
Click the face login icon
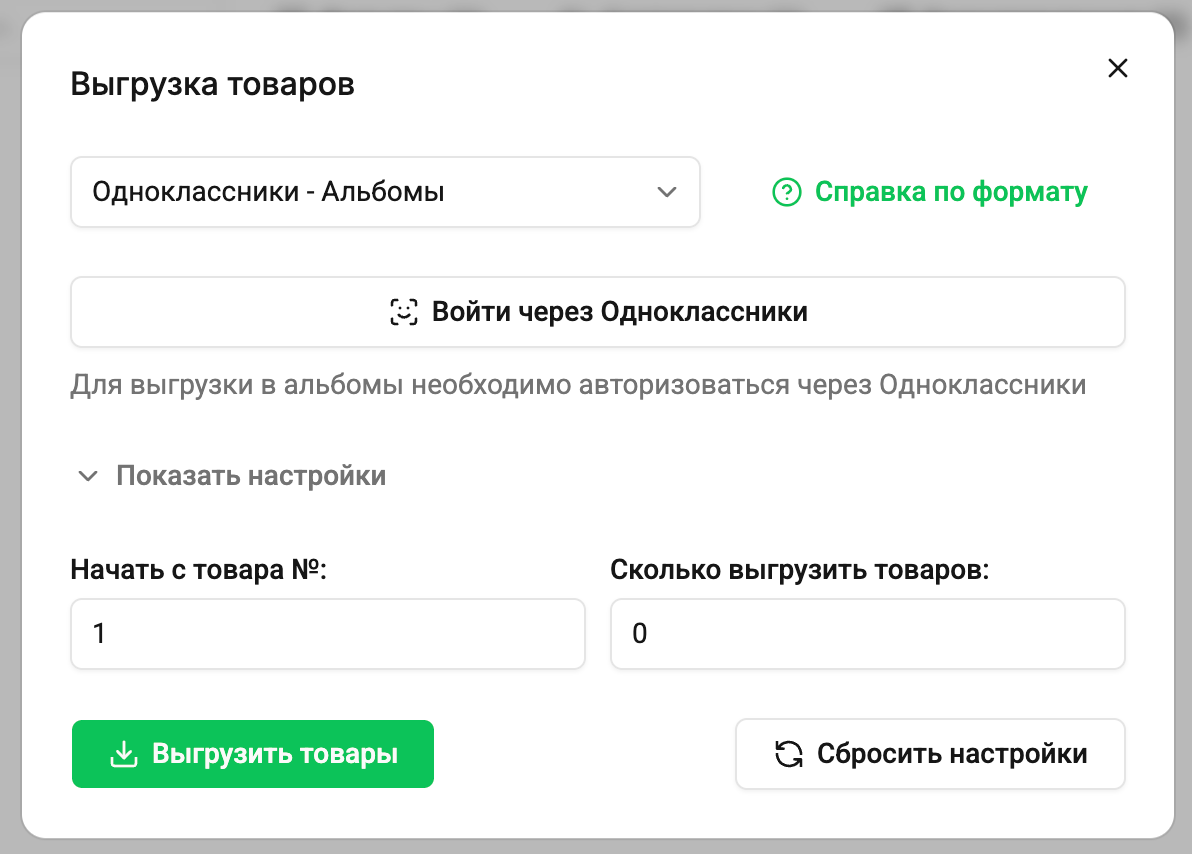click(x=404, y=312)
